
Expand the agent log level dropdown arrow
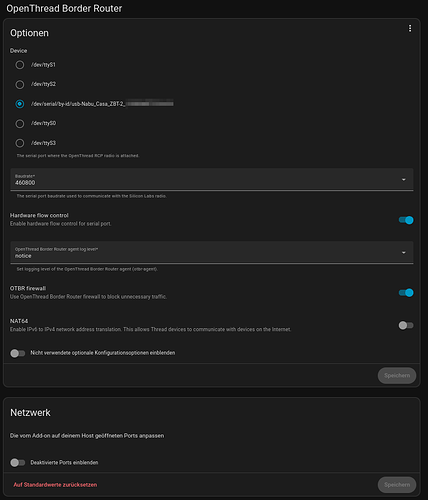coord(404,253)
